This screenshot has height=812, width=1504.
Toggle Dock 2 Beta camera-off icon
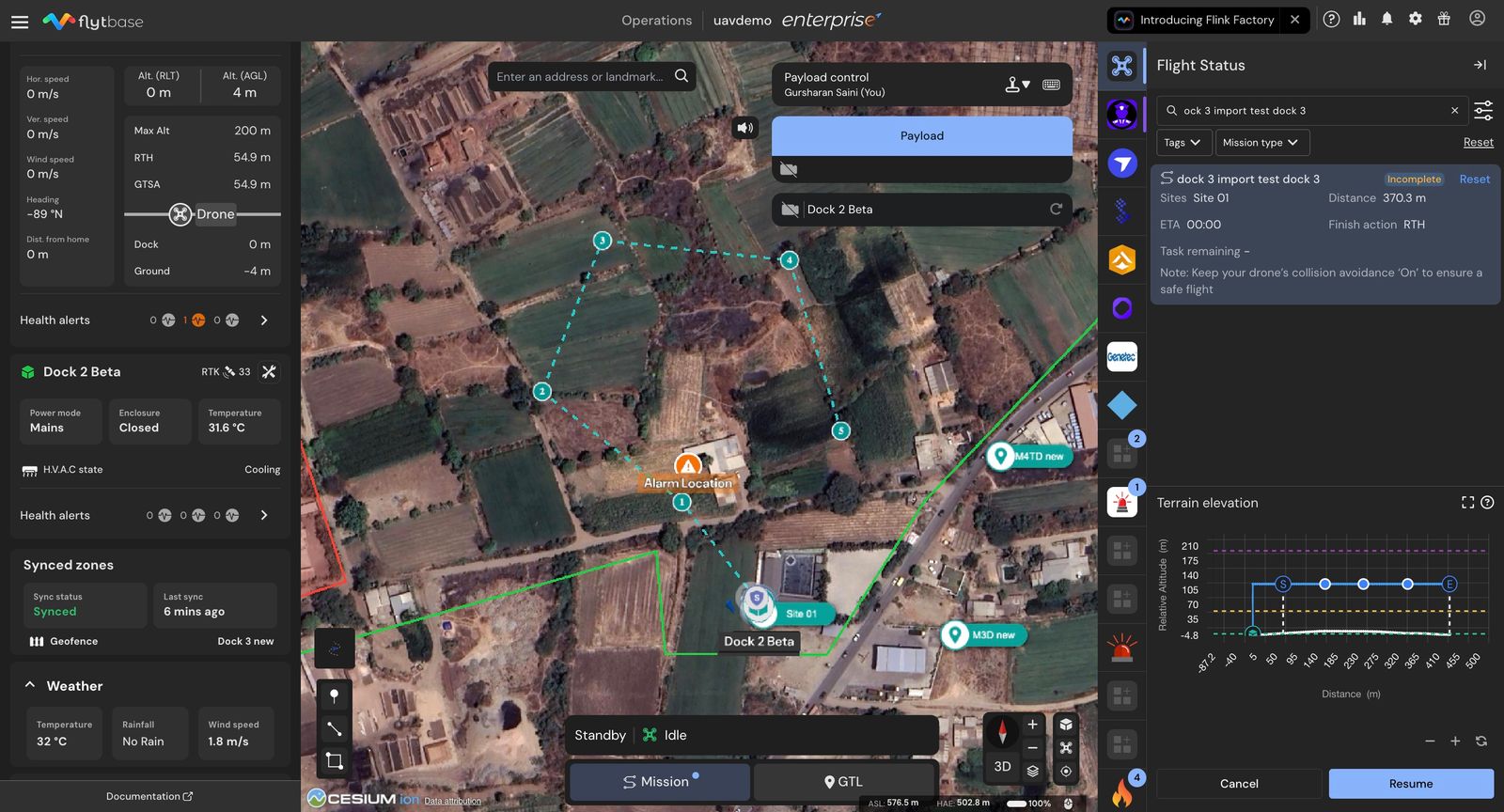791,210
